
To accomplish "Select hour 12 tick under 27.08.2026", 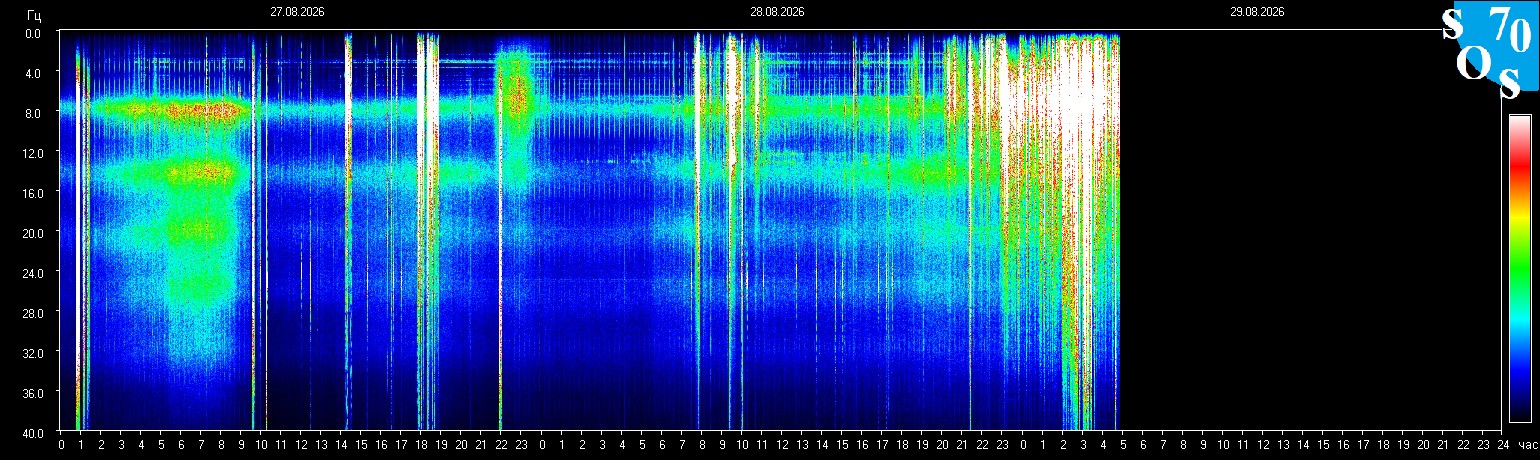I will point(301,445).
